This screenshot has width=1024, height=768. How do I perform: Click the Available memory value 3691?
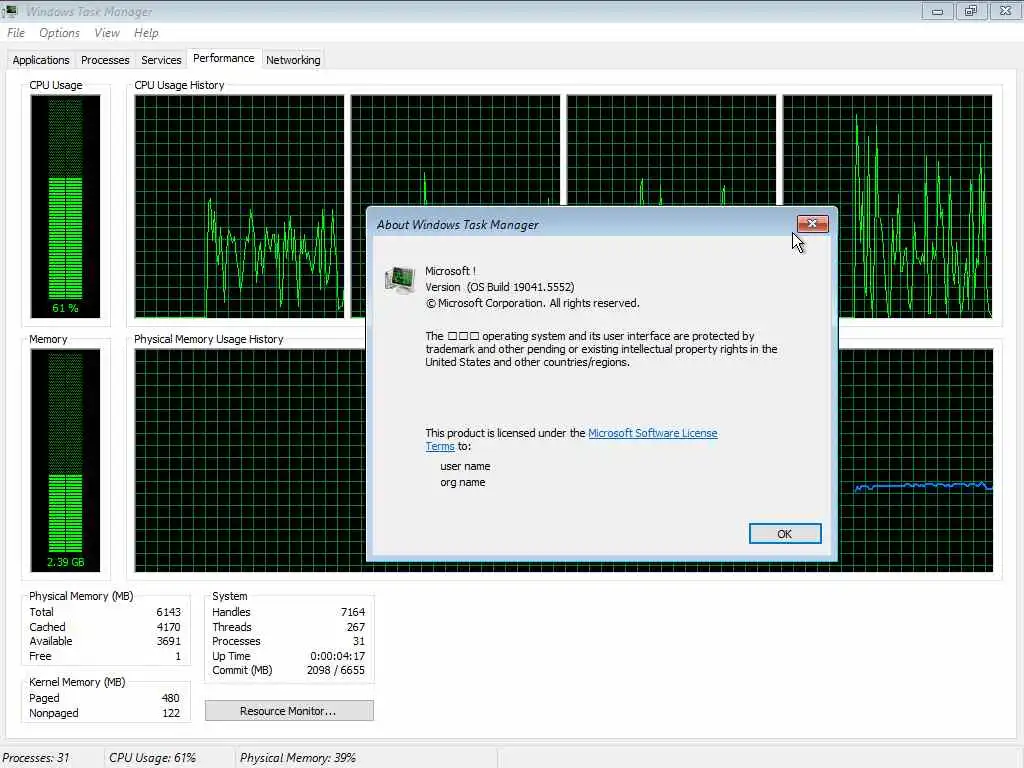[168, 641]
